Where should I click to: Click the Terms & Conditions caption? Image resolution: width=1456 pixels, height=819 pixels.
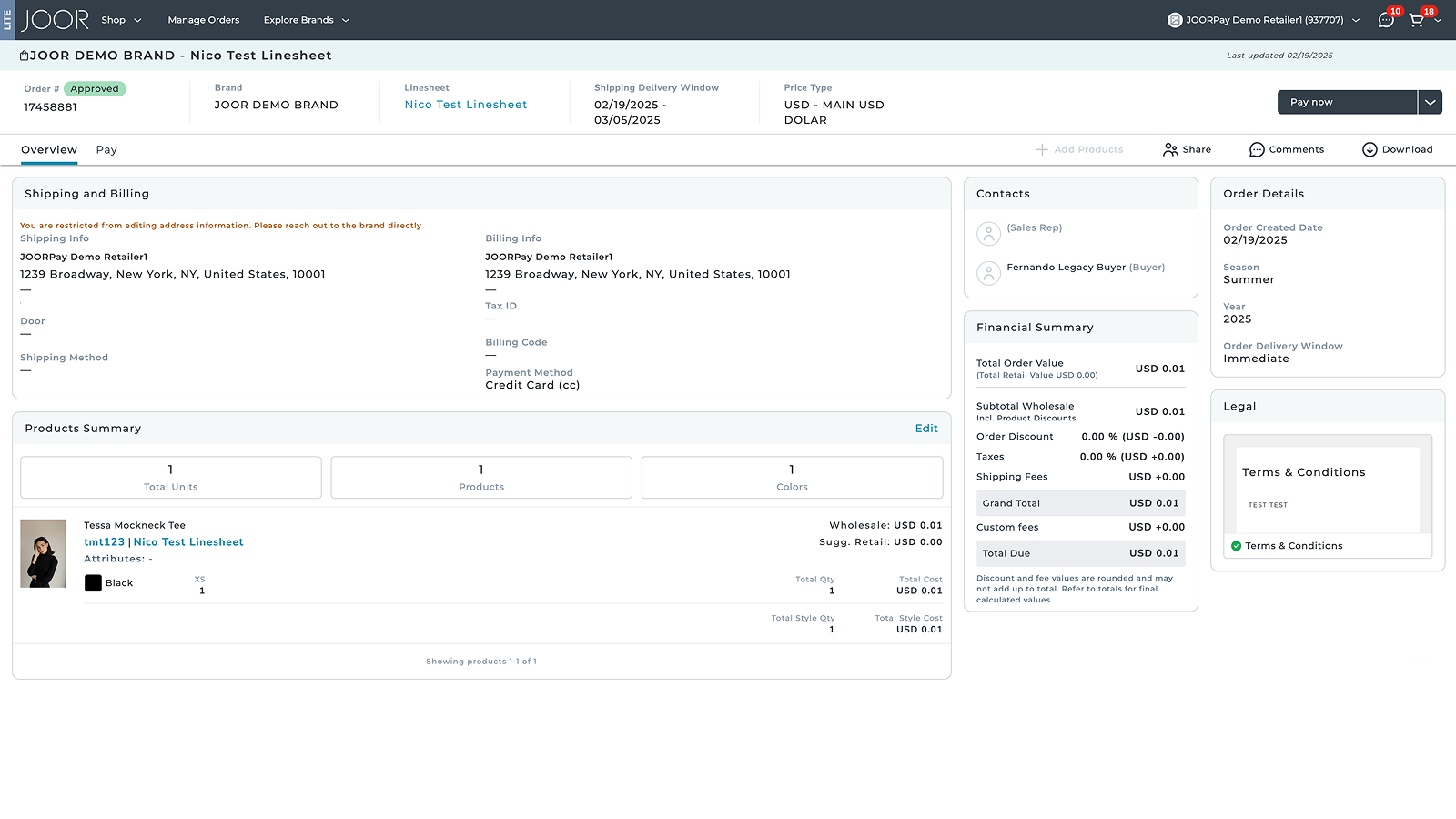point(1293,546)
